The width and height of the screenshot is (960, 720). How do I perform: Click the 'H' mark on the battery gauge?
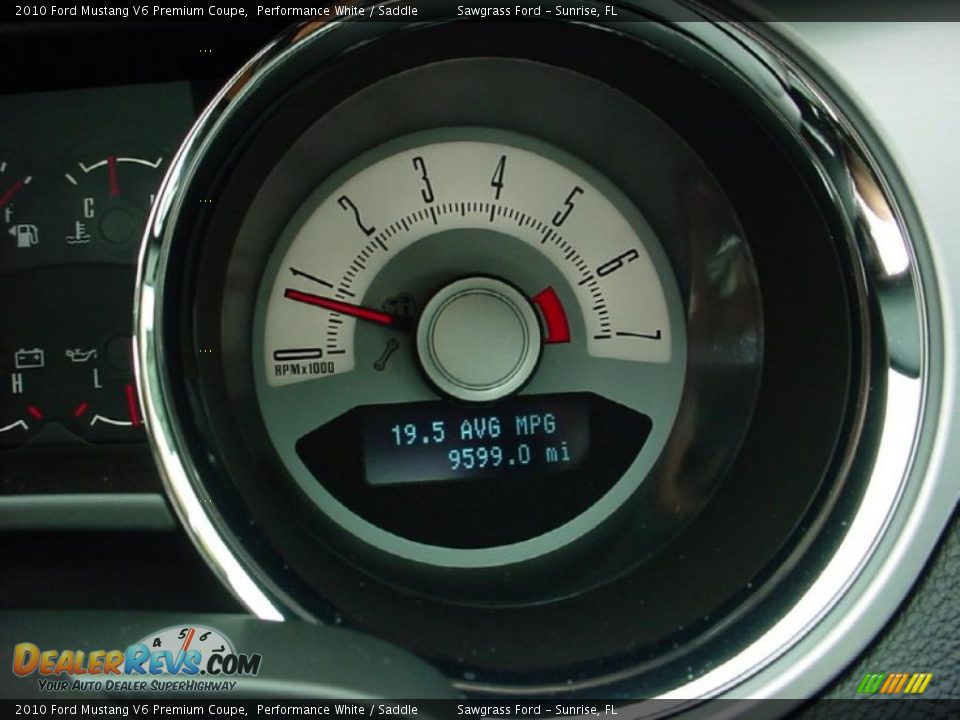17,383
